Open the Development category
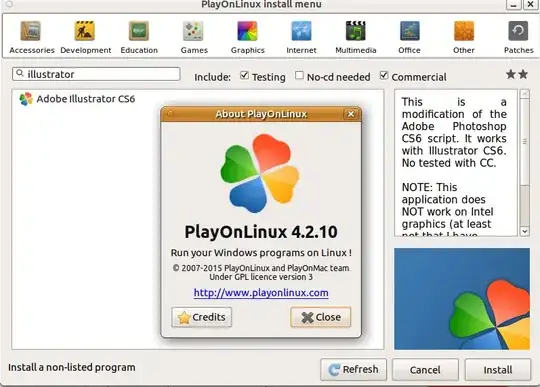Image resolution: width=540 pixels, height=387 pixels. [x=85, y=37]
